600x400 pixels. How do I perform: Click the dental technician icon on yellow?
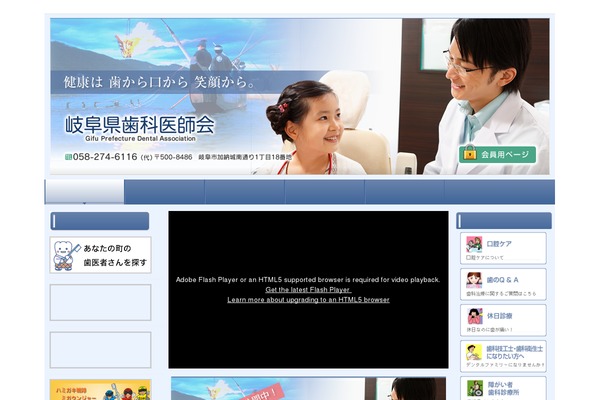tap(474, 353)
